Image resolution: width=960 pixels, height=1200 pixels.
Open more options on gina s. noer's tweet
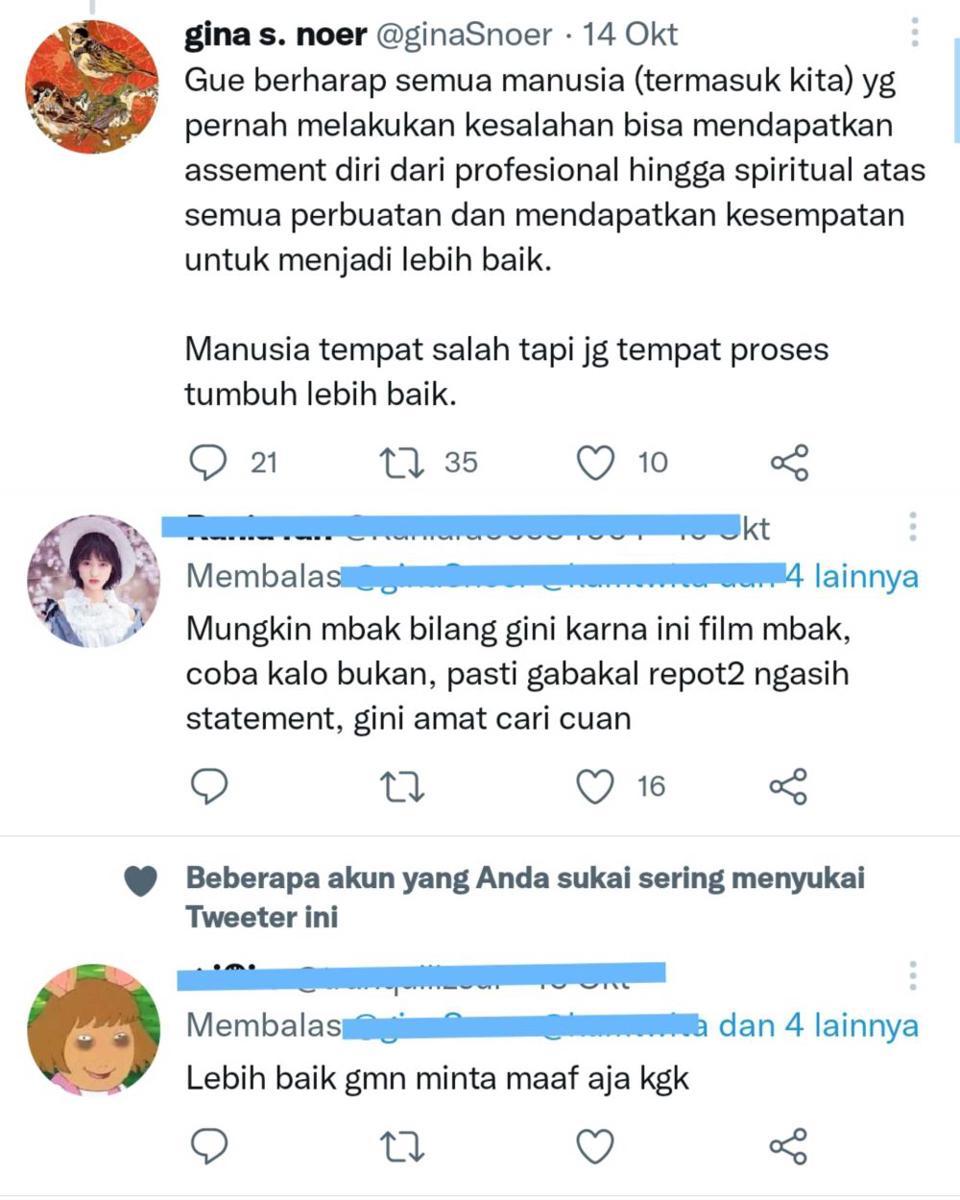915,32
